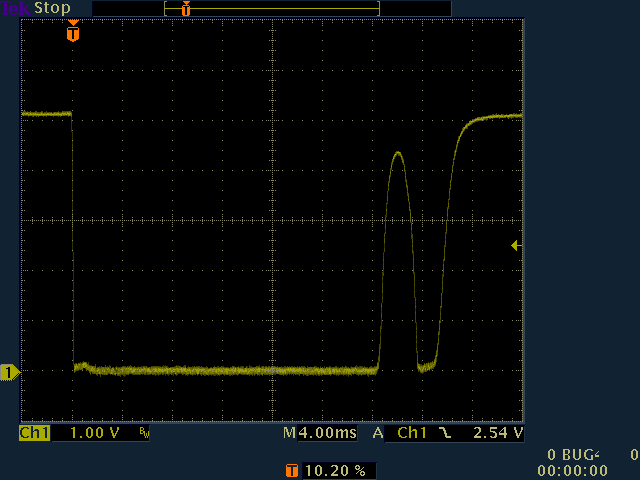This screenshot has height=480, width=640.
Task: Click the T marker in record view bar
Action: click(185, 8)
